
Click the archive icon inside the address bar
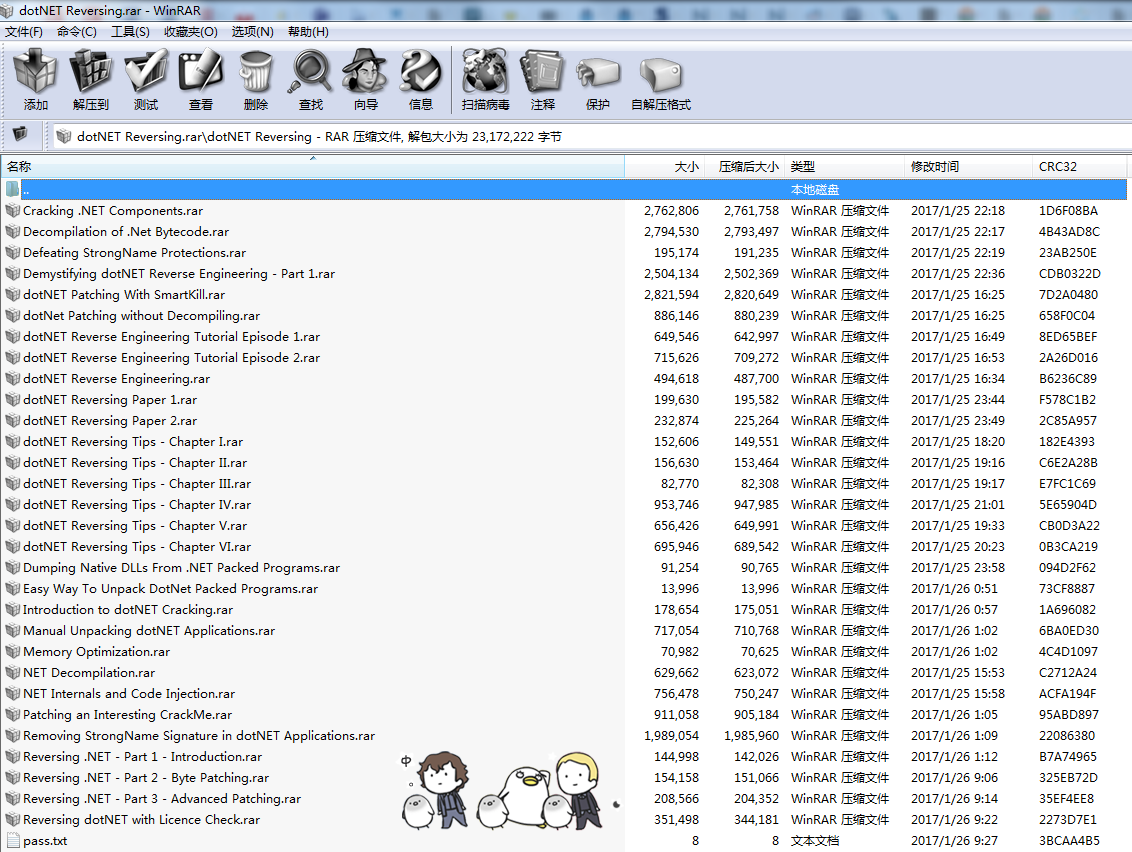64,136
